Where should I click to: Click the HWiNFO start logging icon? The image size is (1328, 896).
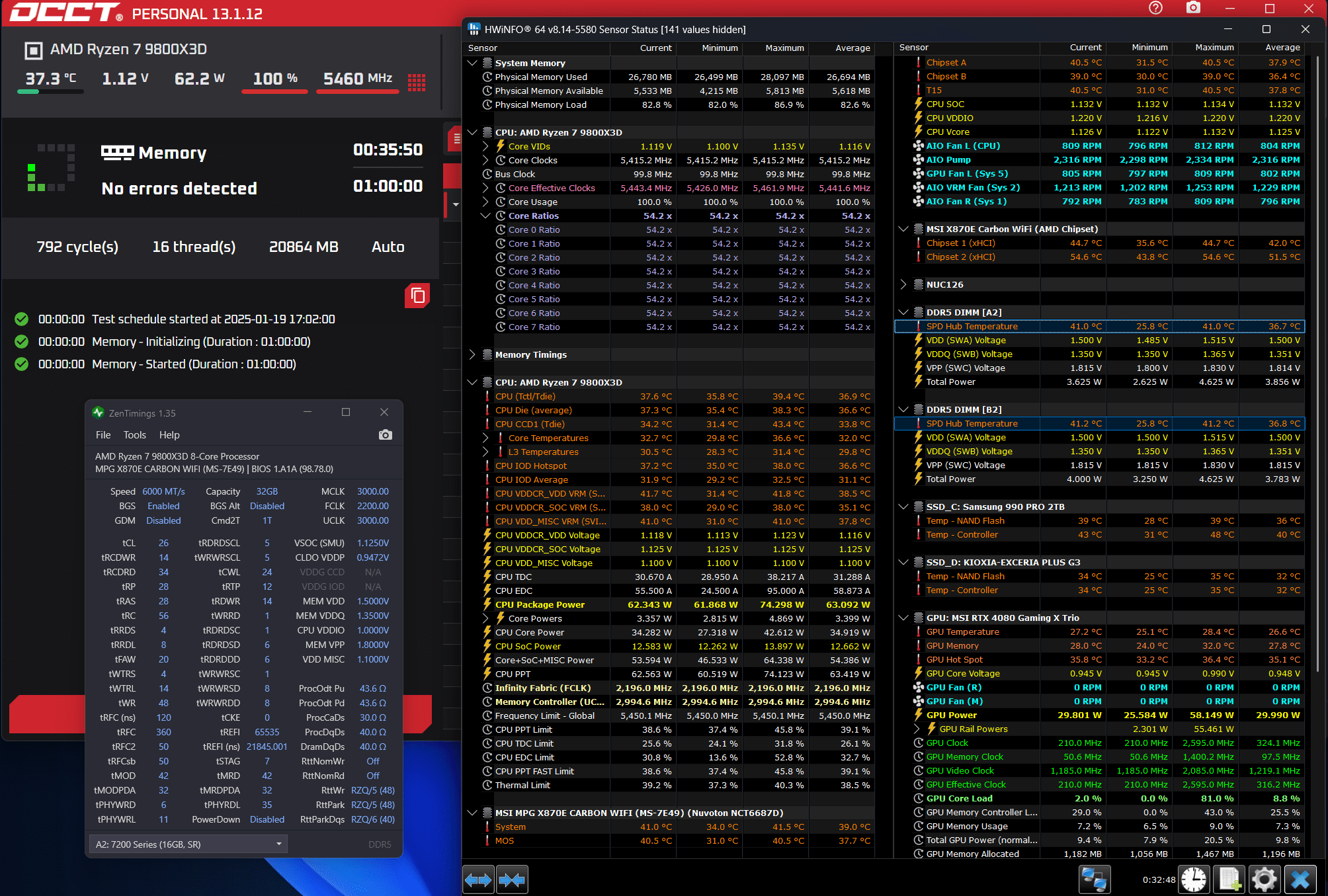click(1229, 879)
